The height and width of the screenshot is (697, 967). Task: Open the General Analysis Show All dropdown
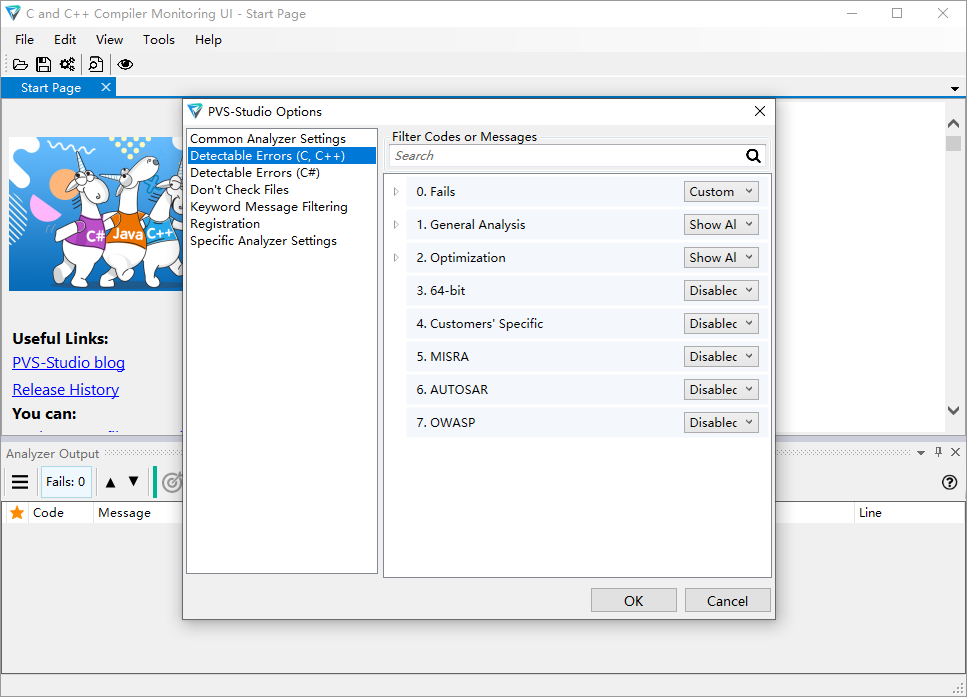[x=721, y=225]
